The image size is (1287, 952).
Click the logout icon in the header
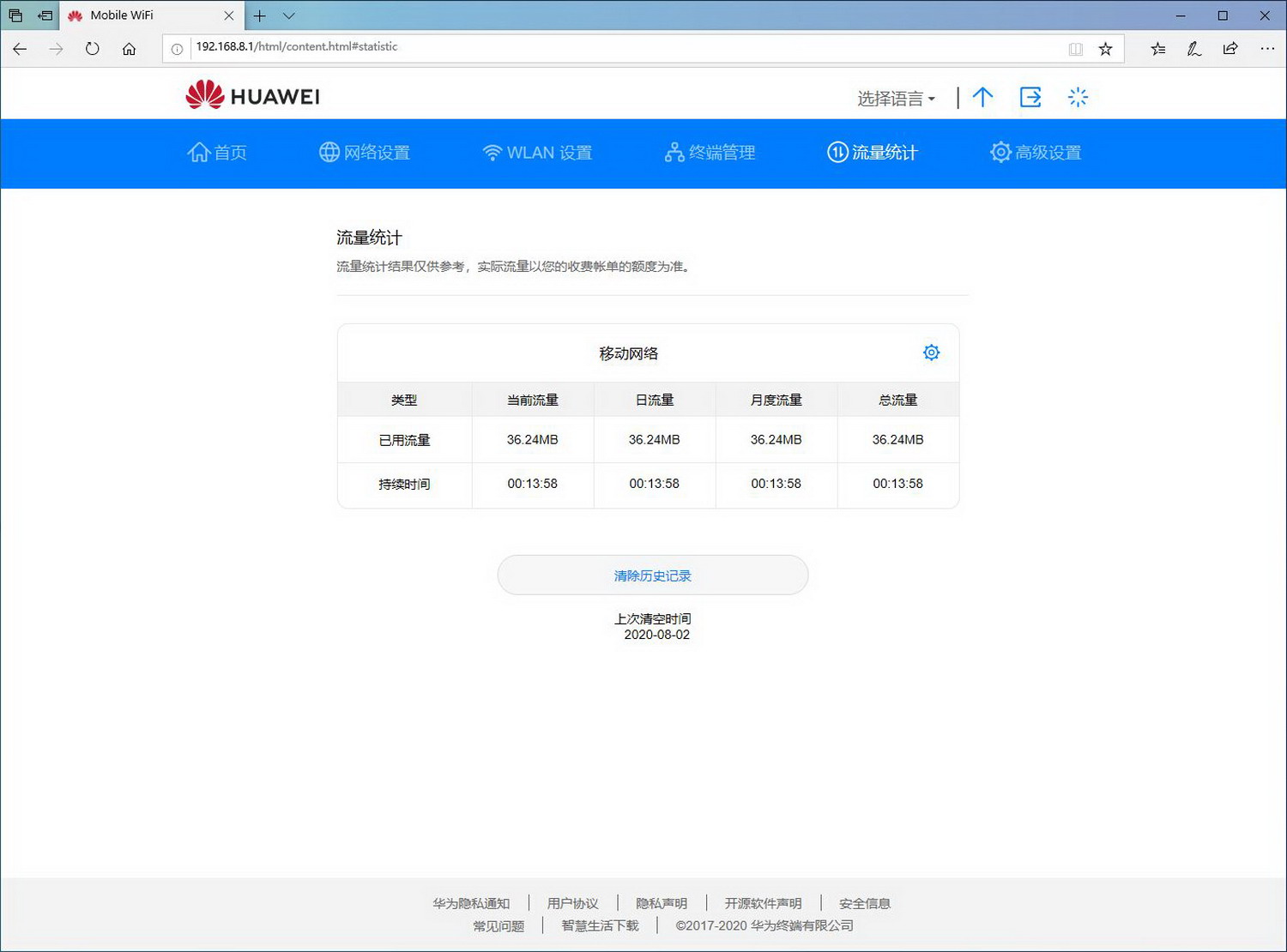point(1030,97)
